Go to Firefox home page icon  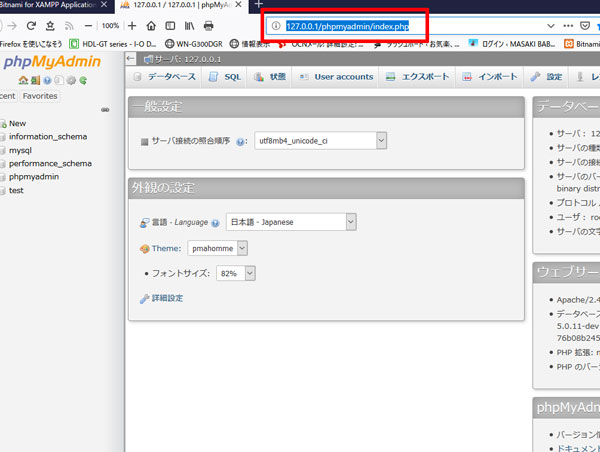point(151,26)
